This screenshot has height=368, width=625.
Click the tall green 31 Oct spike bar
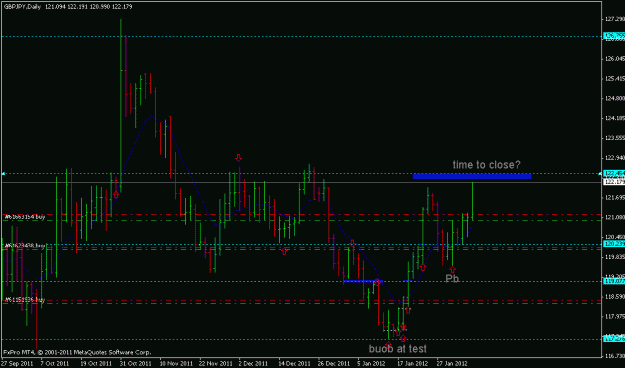pos(121,105)
